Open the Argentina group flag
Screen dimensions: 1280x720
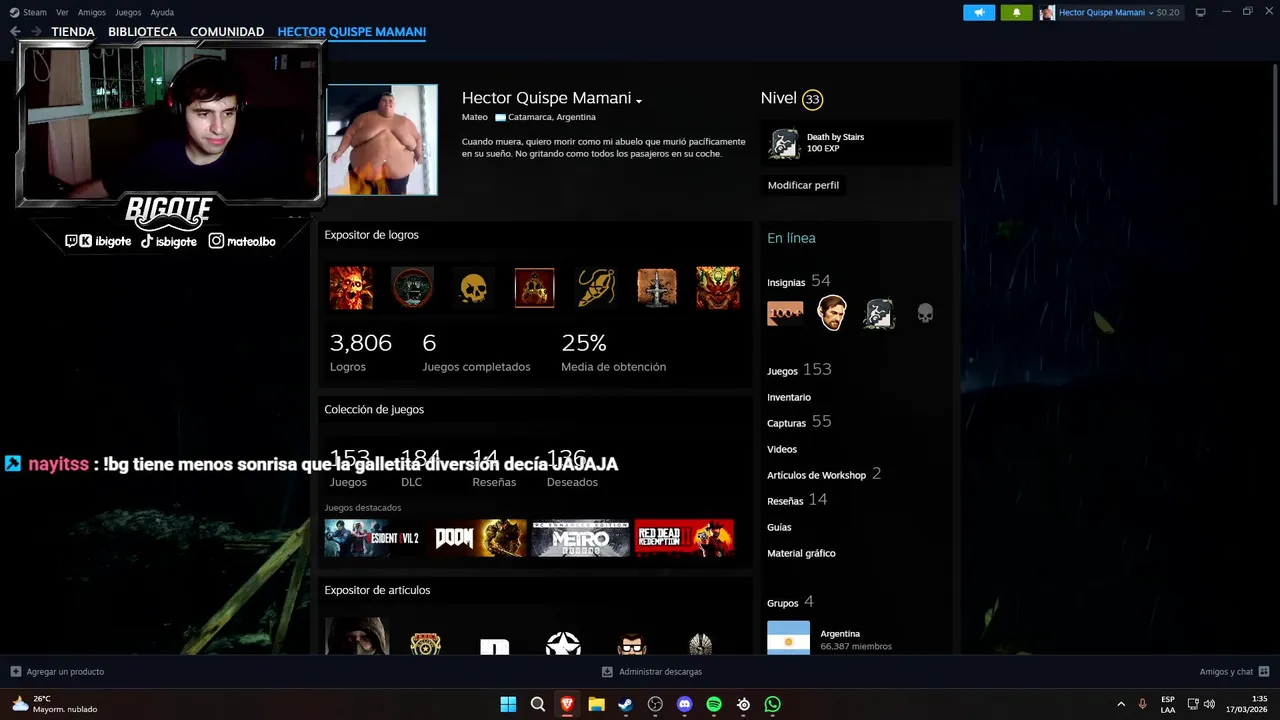coord(788,638)
